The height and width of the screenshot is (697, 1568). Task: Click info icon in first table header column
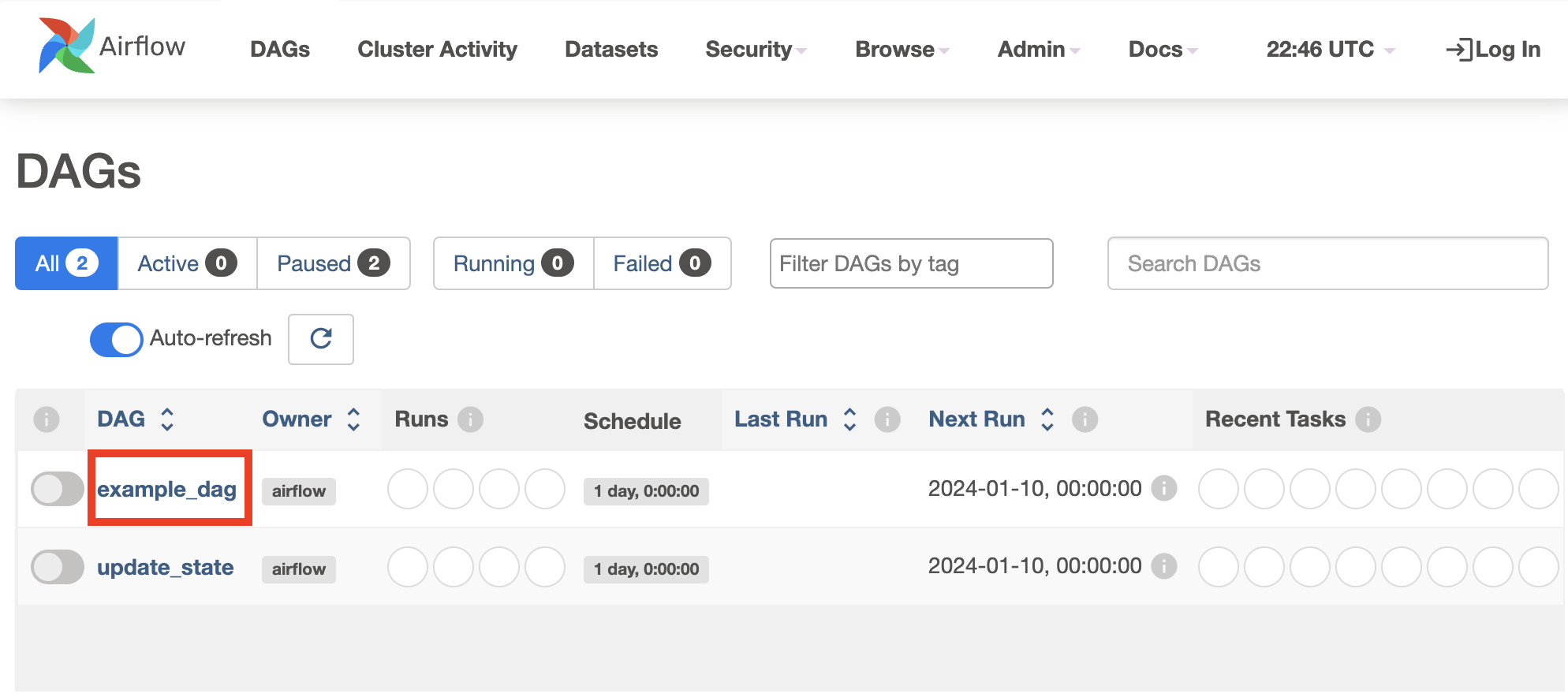tap(47, 419)
